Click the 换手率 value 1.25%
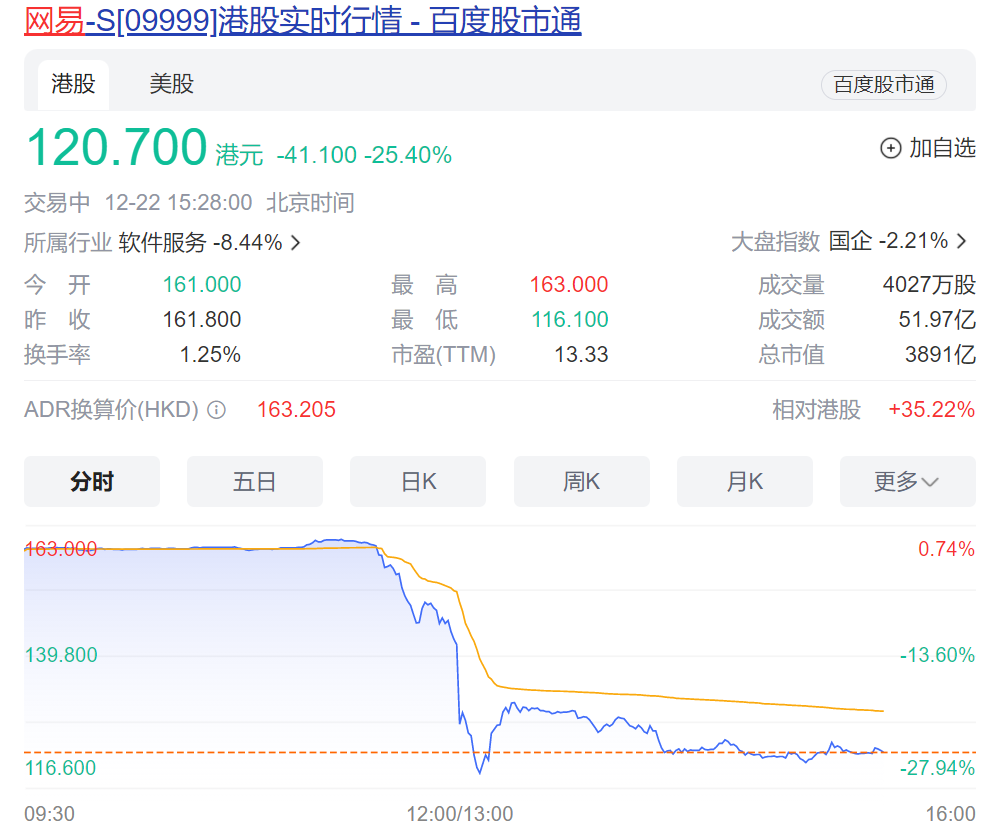Screen dimensions: 1004x825 coord(210,354)
